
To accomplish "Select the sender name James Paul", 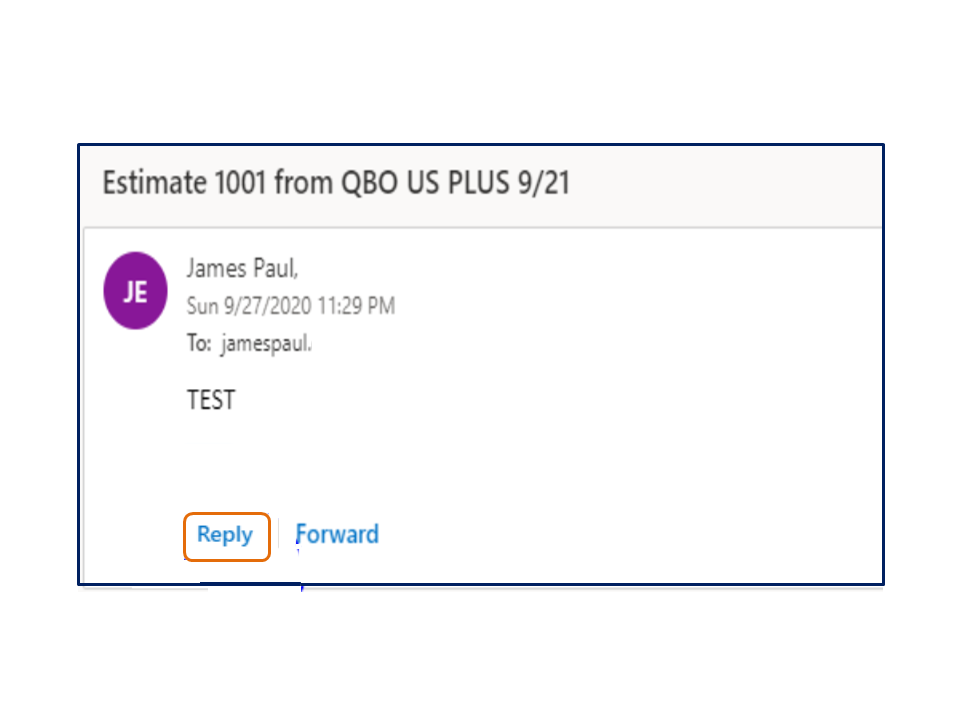I will pos(241,268).
